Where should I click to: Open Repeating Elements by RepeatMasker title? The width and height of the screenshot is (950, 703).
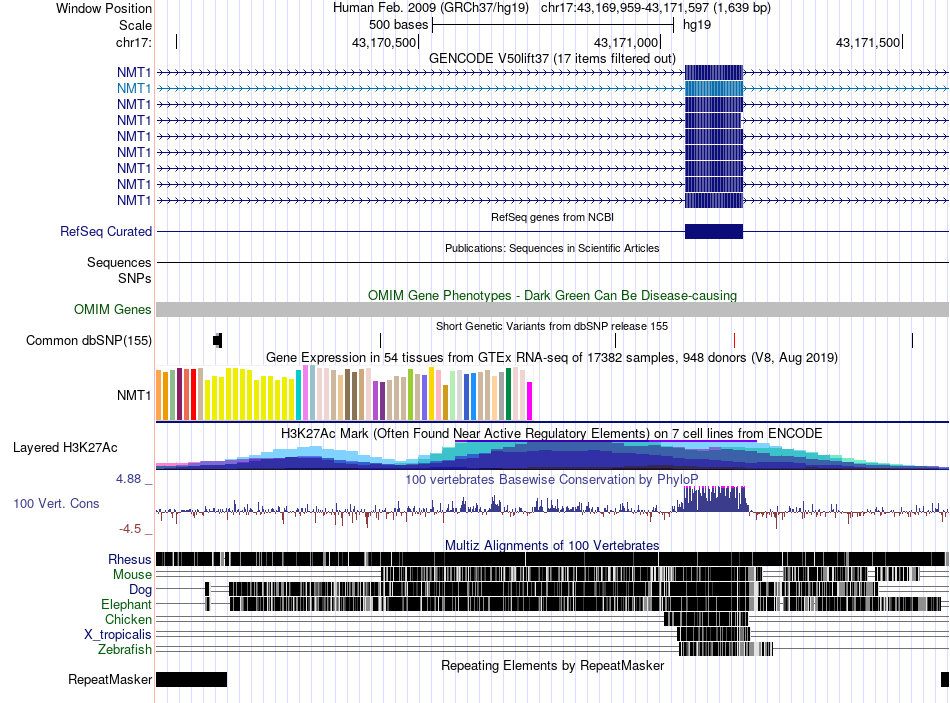pos(552,665)
